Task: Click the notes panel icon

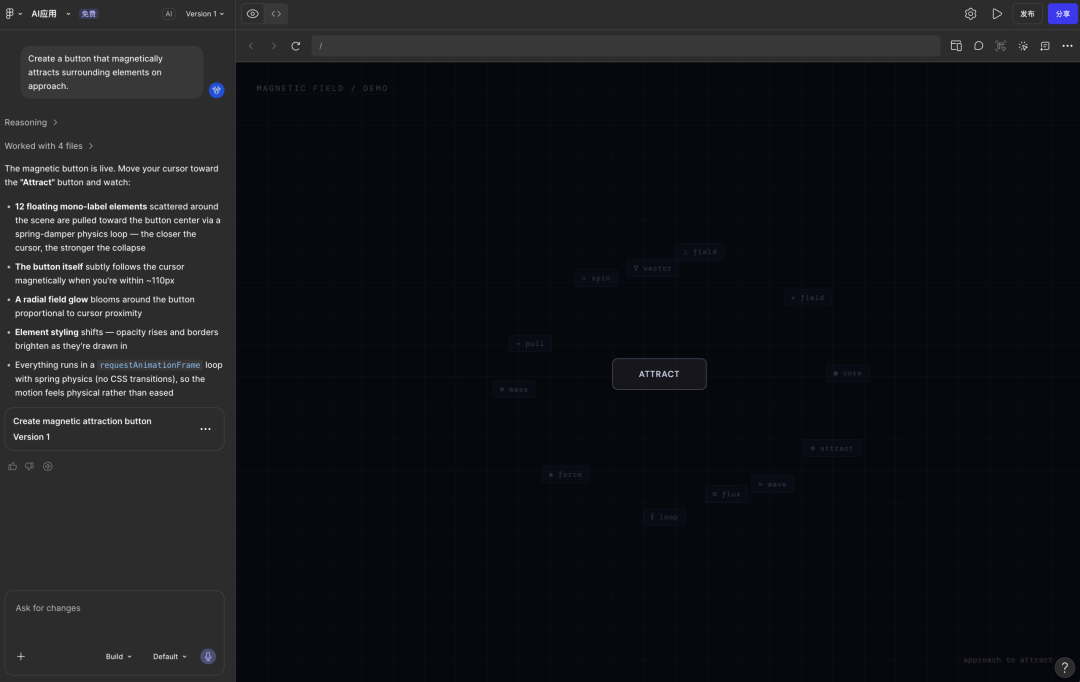Action: 1045,46
